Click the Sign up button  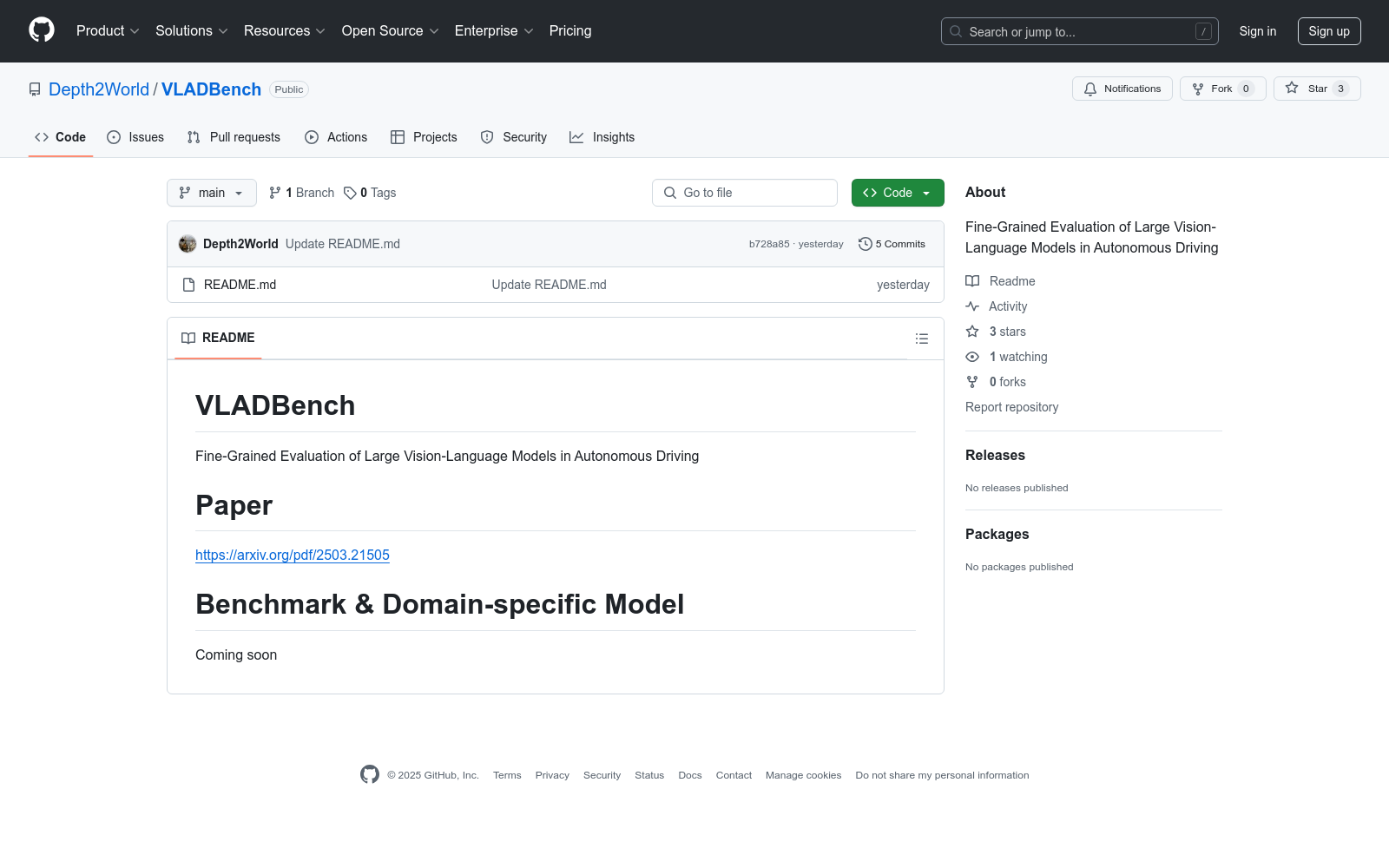(x=1329, y=31)
